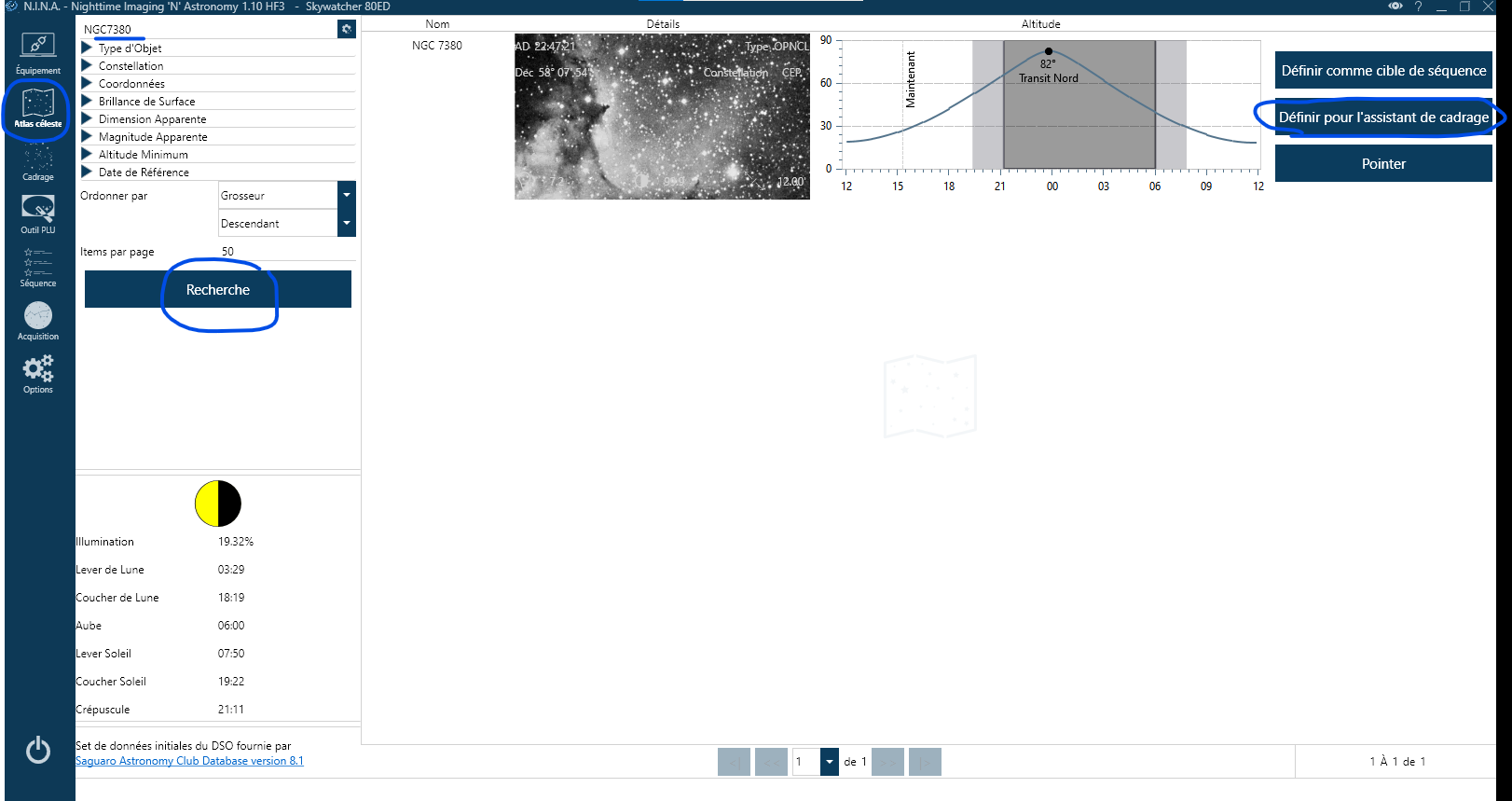The width and height of the screenshot is (1512, 801).
Task: Click the Lever Soleil time 07:50
Action: [x=231, y=654]
